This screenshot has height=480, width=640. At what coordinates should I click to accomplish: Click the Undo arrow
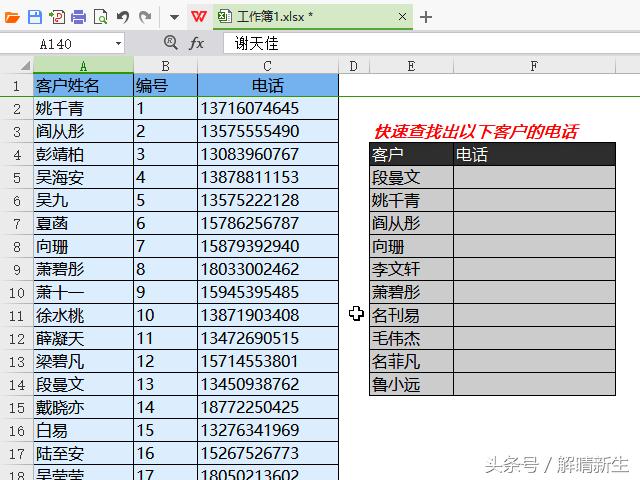tap(122, 17)
